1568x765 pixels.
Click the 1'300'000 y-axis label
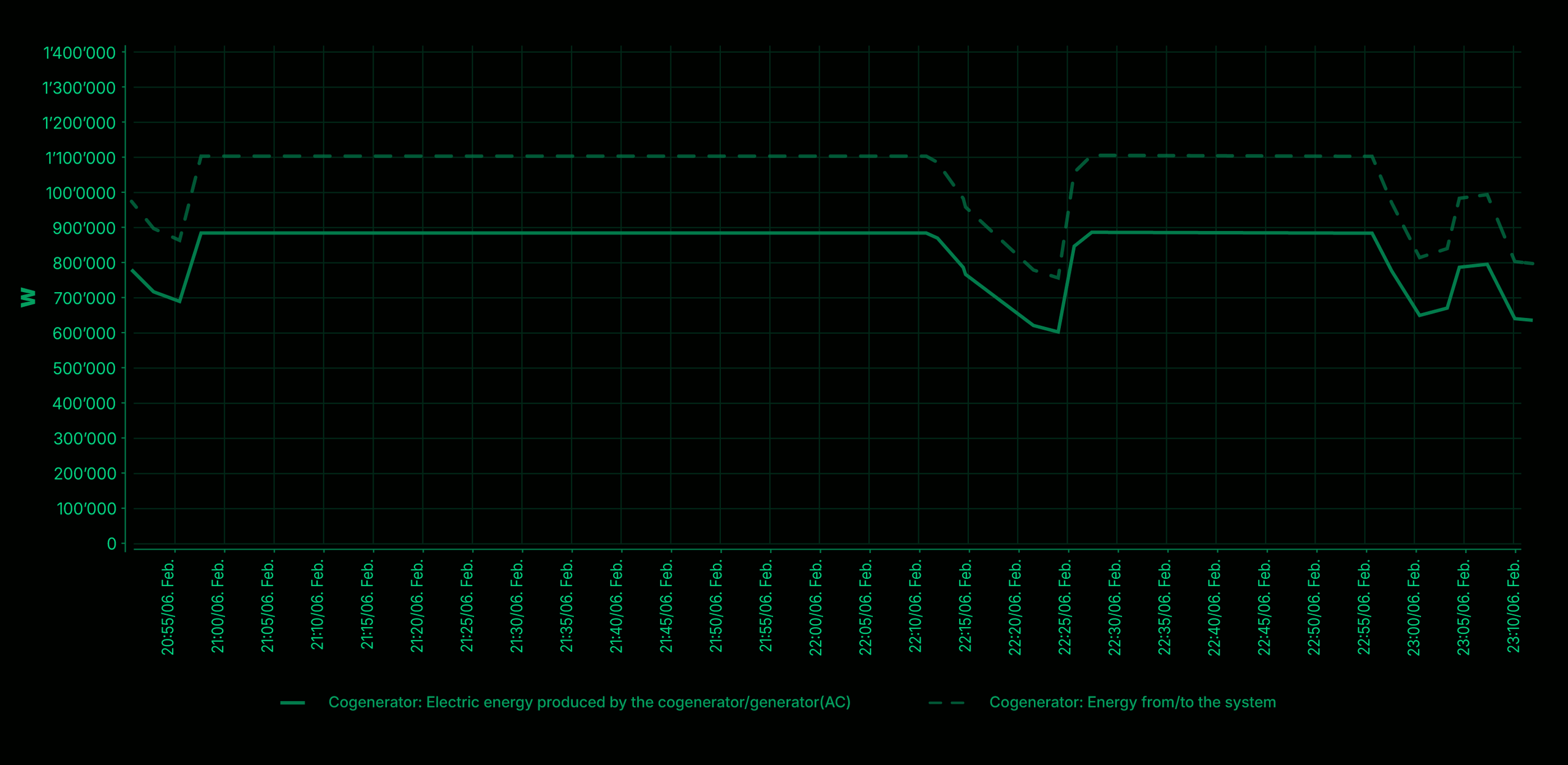coord(79,88)
